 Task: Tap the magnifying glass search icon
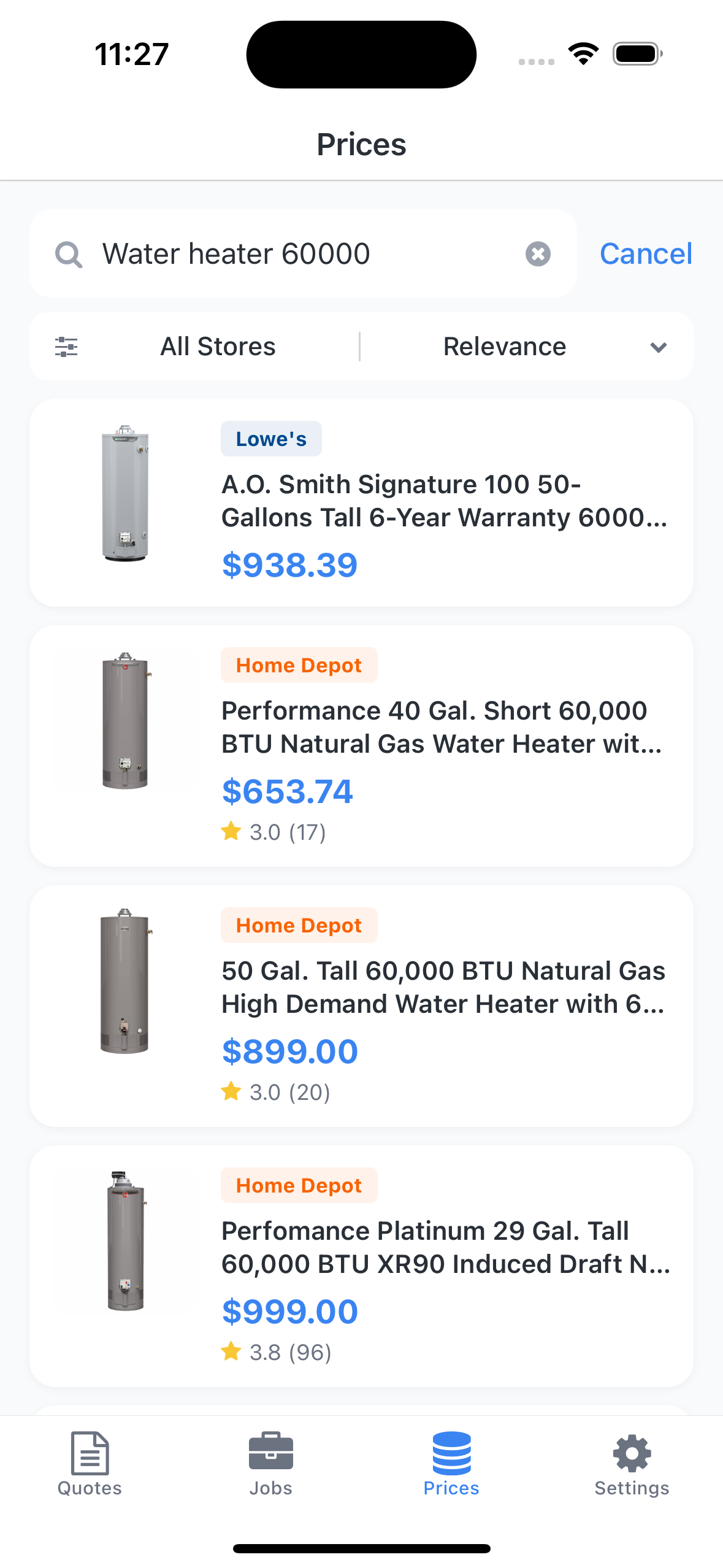pos(69,254)
